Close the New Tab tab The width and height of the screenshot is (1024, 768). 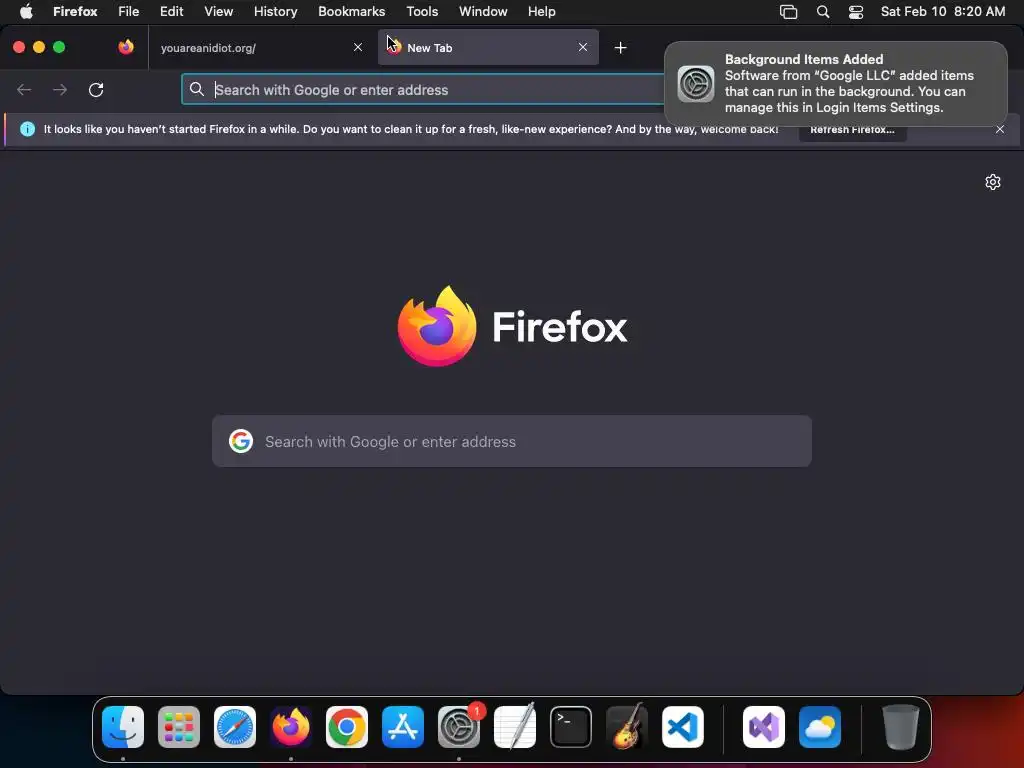coord(583,47)
